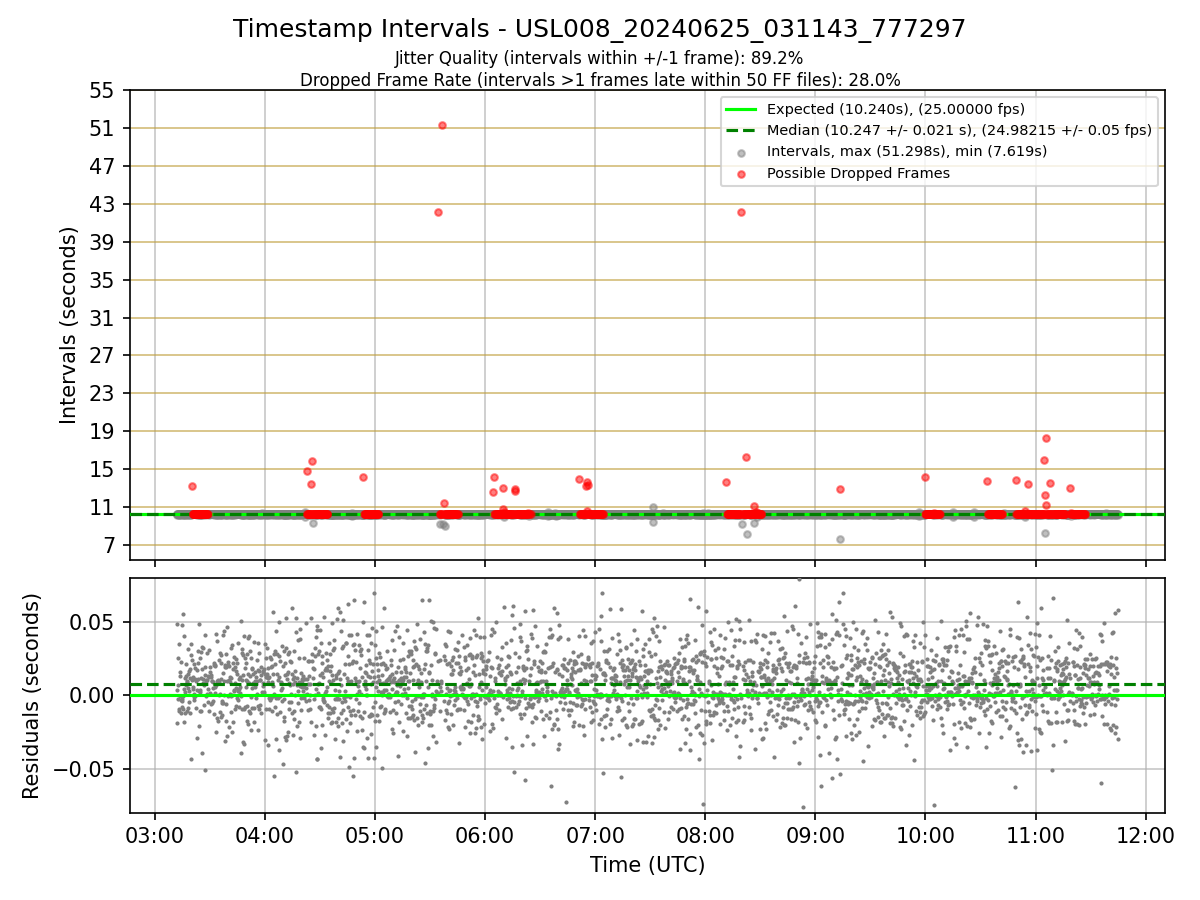Click the 27 y-axis tick label
The width and height of the screenshot is (1200, 900).
103,355
